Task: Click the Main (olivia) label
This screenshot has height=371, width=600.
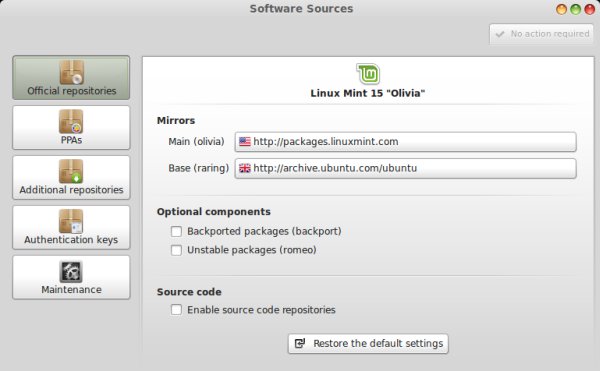Action: tap(196, 142)
